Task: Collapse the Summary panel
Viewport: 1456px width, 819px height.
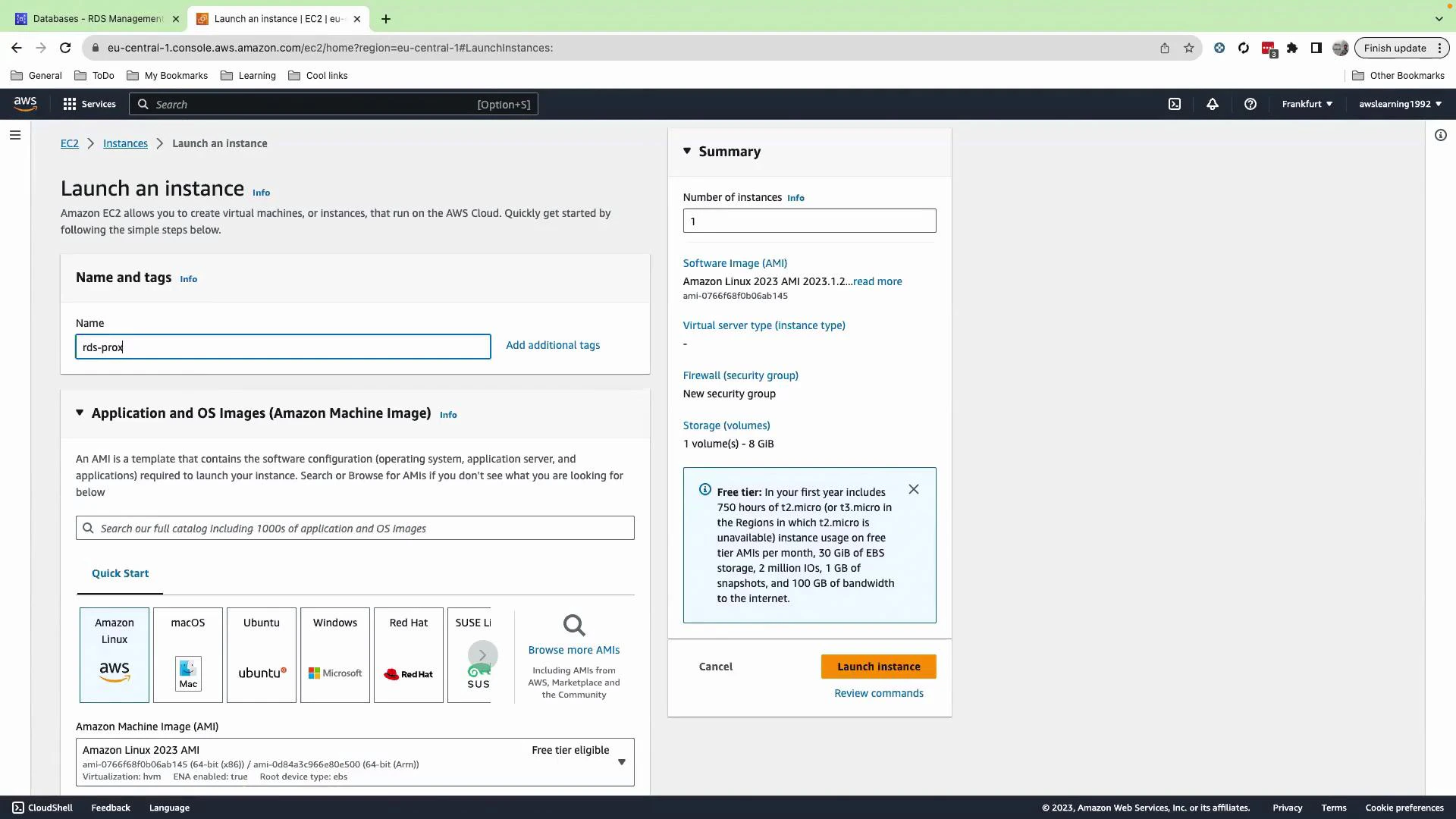Action: (x=687, y=151)
